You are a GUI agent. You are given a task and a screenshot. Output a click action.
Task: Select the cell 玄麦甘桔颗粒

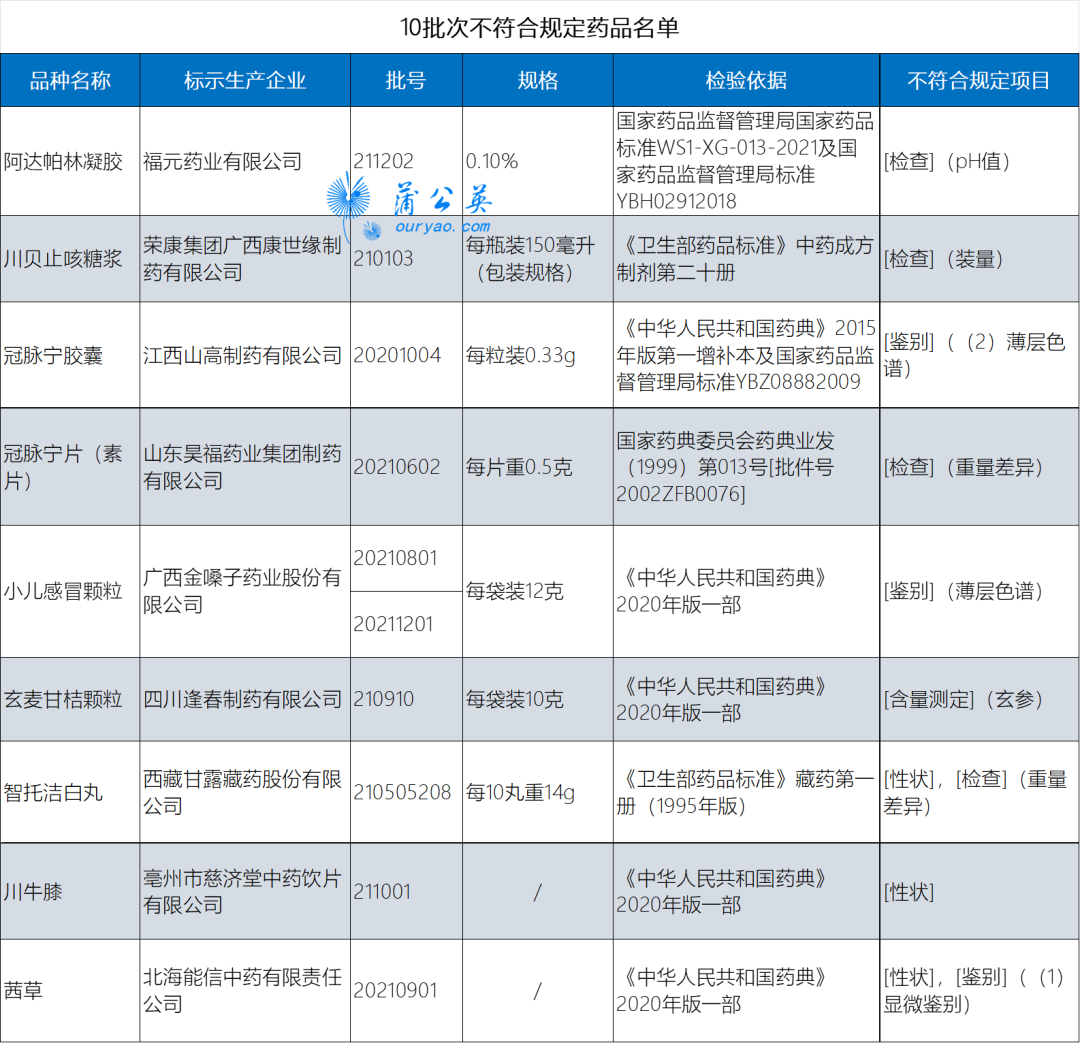coord(70,699)
